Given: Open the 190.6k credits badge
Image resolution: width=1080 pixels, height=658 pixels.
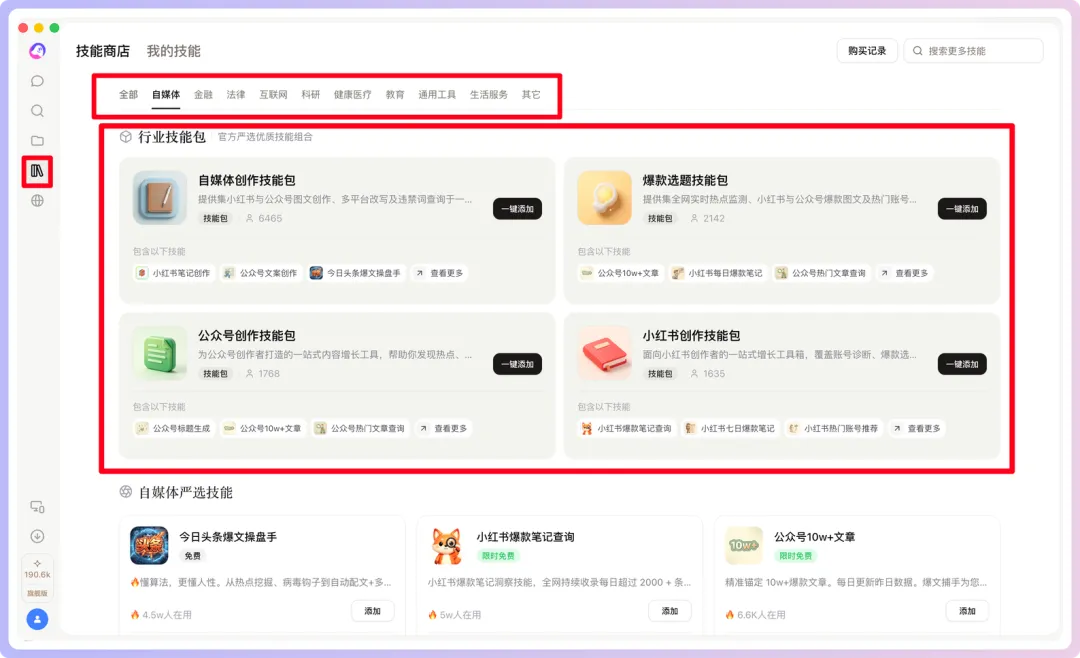Looking at the screenshot, I should coord(37,577).
